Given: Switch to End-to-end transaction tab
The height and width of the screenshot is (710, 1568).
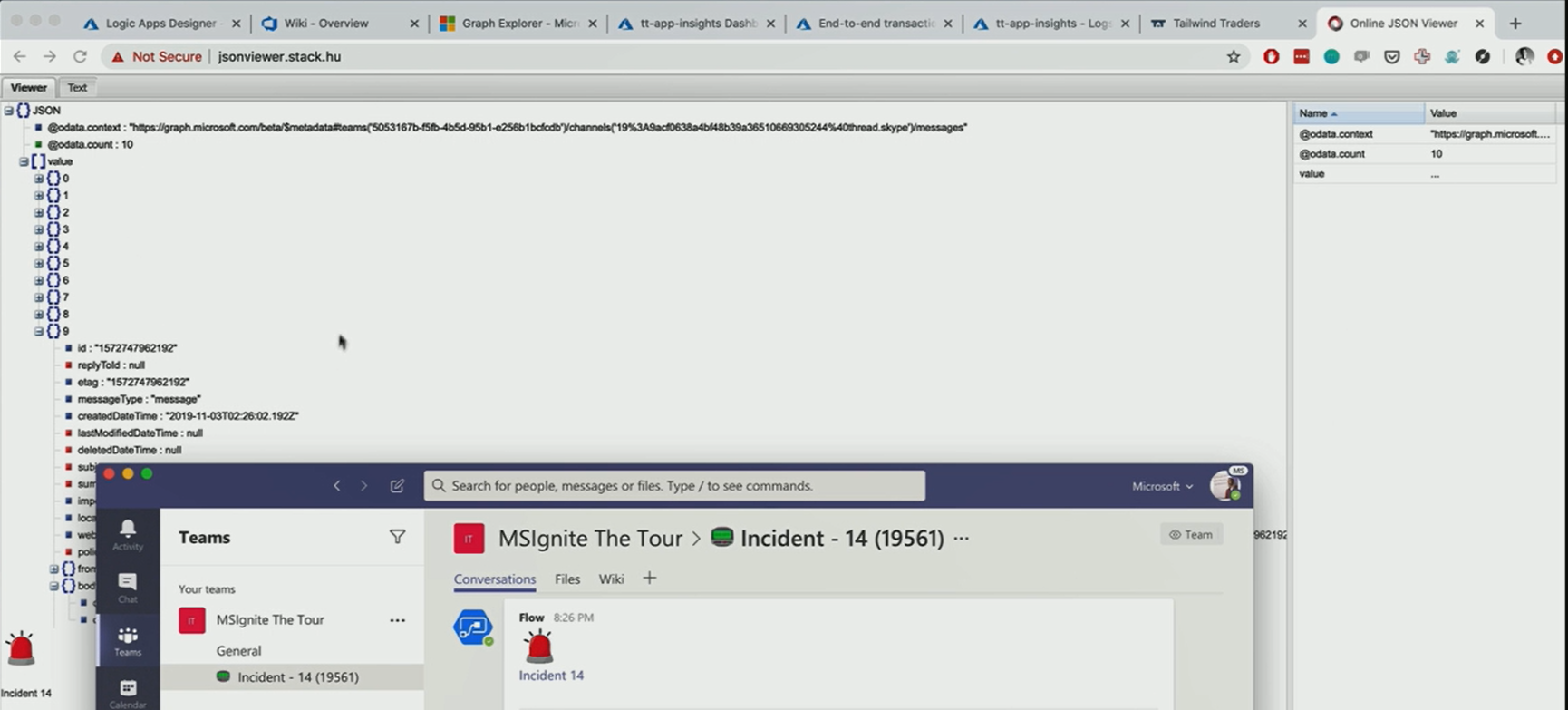Looking at the screenshot, I should [x=876, y=24].
